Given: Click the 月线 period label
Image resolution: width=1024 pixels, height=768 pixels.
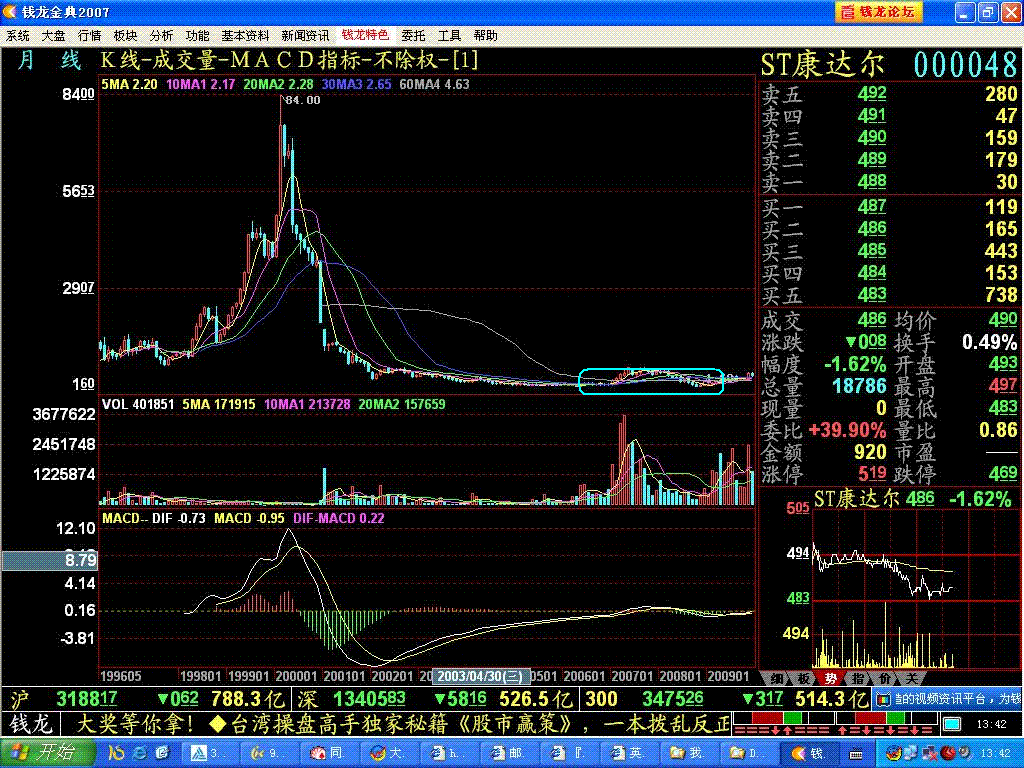Looking at the screenshot, I should point(50,61).
